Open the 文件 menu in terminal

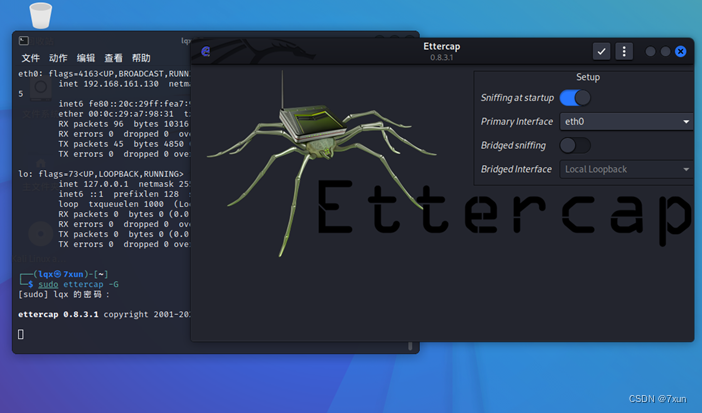(30, 58)
